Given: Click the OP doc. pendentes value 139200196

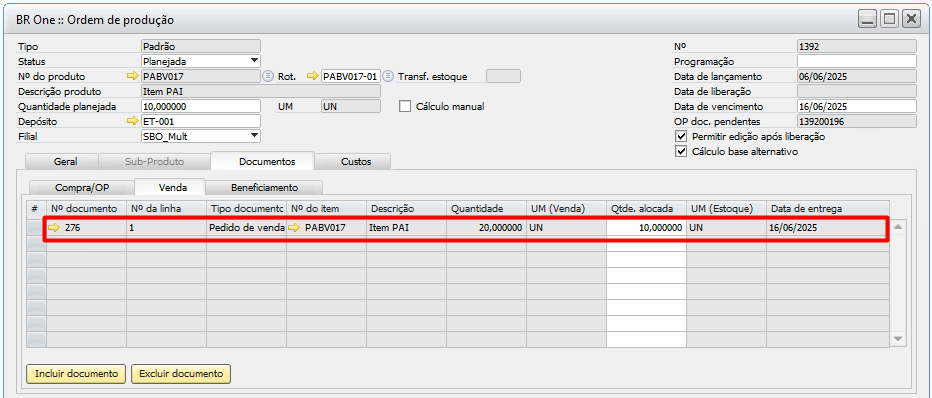Looking at the screenshot, I should coord(857,121).
